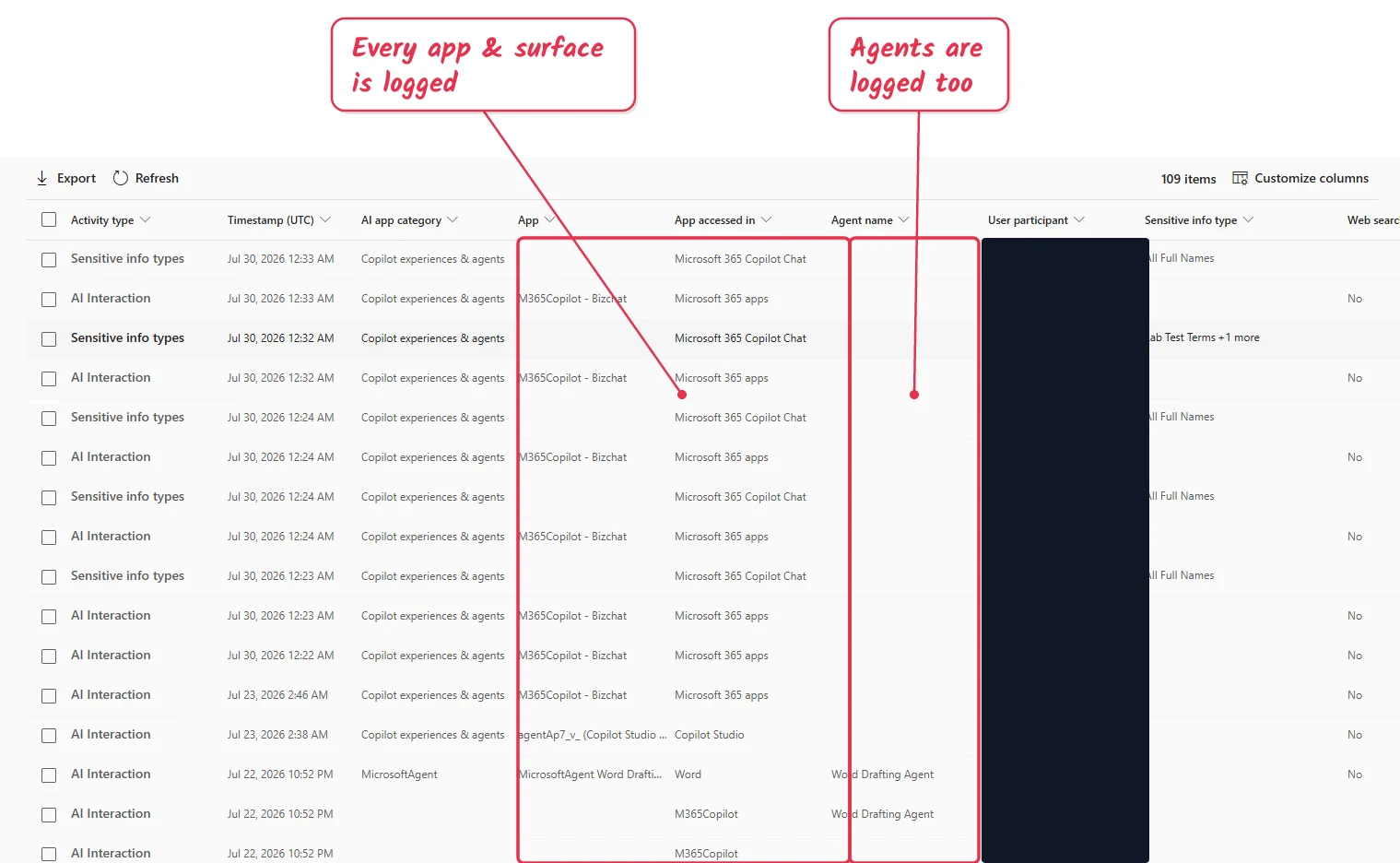Open the Activity type column filter

tap(145, 219)
